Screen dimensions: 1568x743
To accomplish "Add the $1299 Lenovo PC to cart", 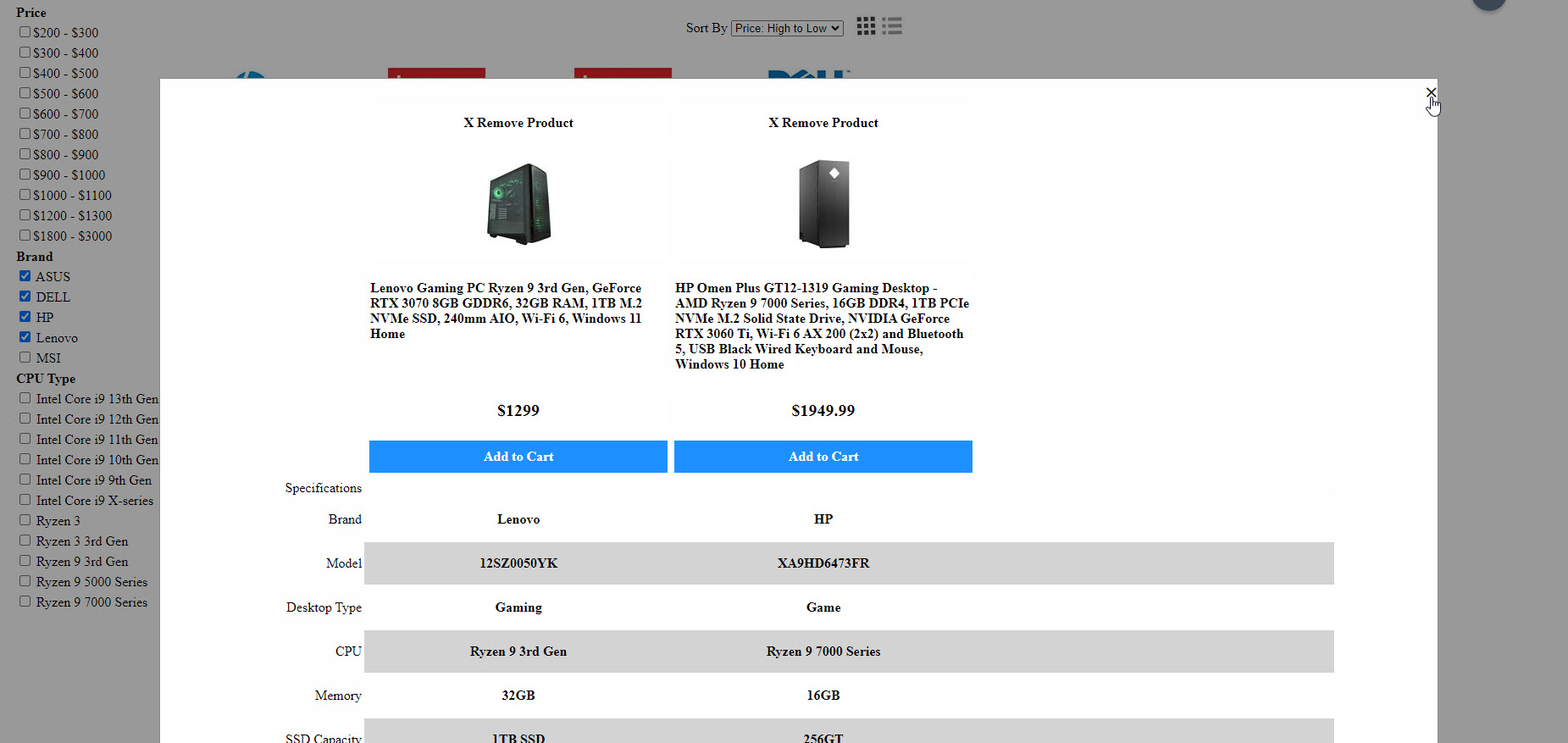I will pyautogui.click(x=518, y=457).
